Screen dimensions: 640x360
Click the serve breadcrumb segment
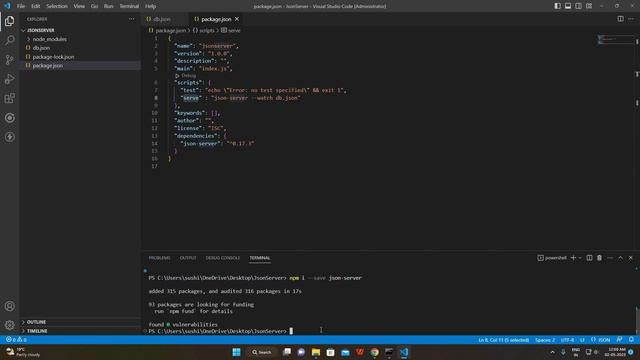(231, 30)
